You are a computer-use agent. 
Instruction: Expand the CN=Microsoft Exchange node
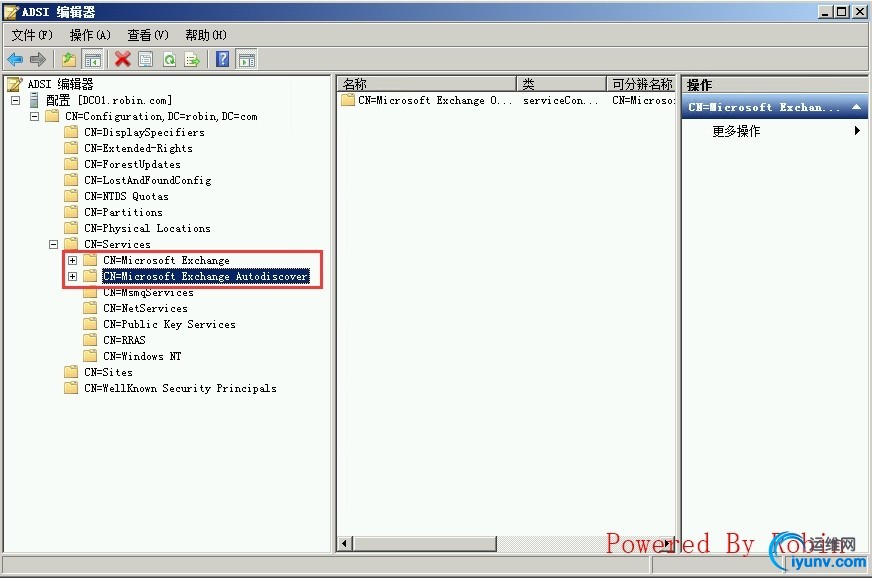(x=72, y=260)
